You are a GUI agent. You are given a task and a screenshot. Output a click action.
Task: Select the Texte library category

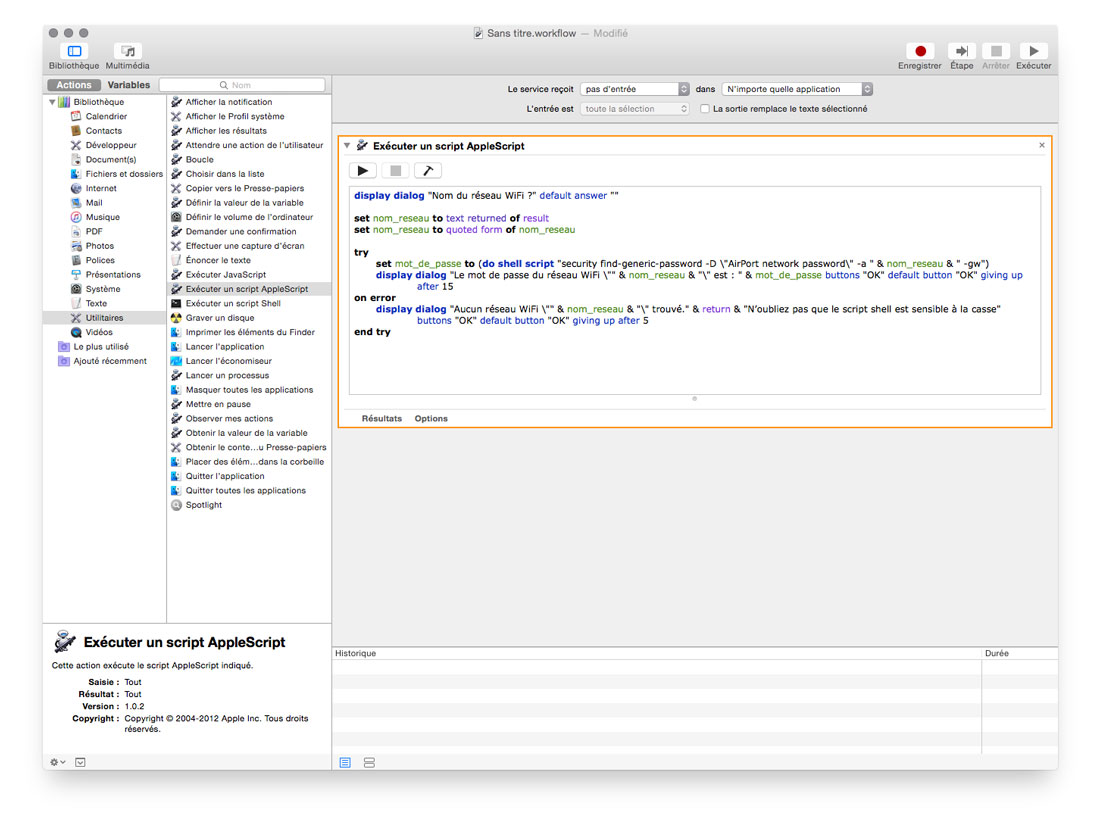tap(96, 304)
